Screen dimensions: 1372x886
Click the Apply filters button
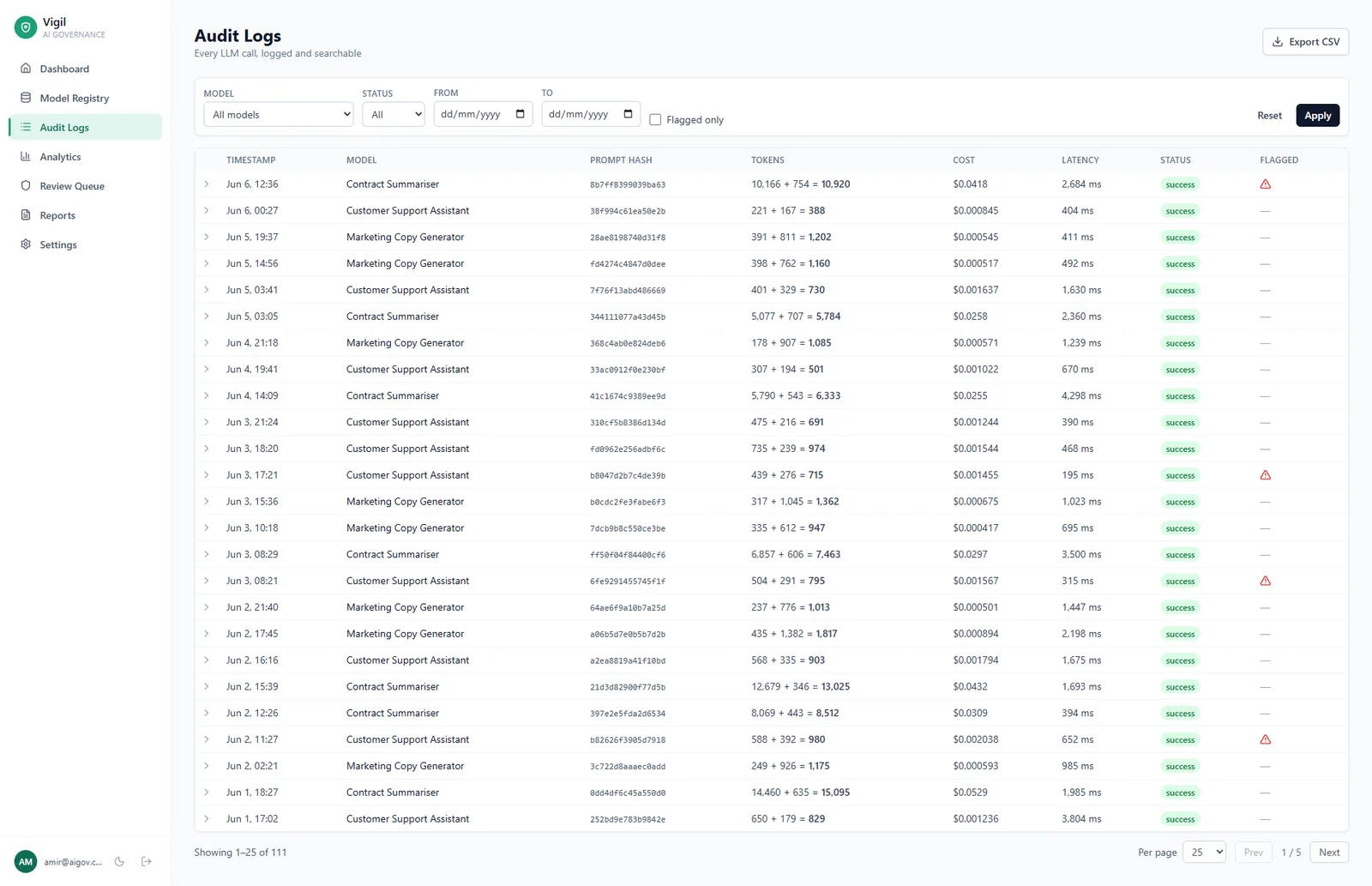pos(1317,115)
